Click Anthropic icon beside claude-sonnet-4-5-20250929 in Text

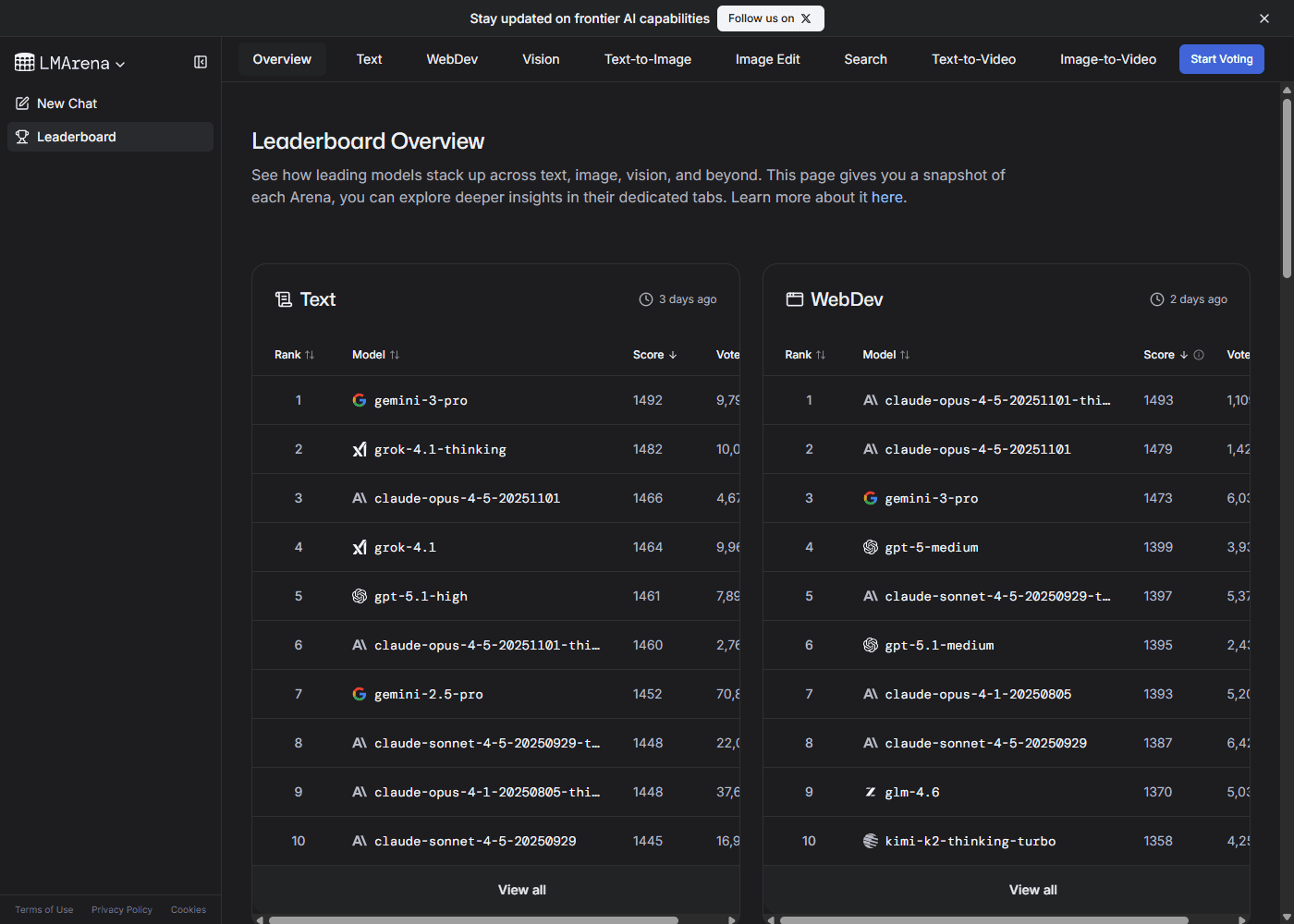click(x=360, y=841)
